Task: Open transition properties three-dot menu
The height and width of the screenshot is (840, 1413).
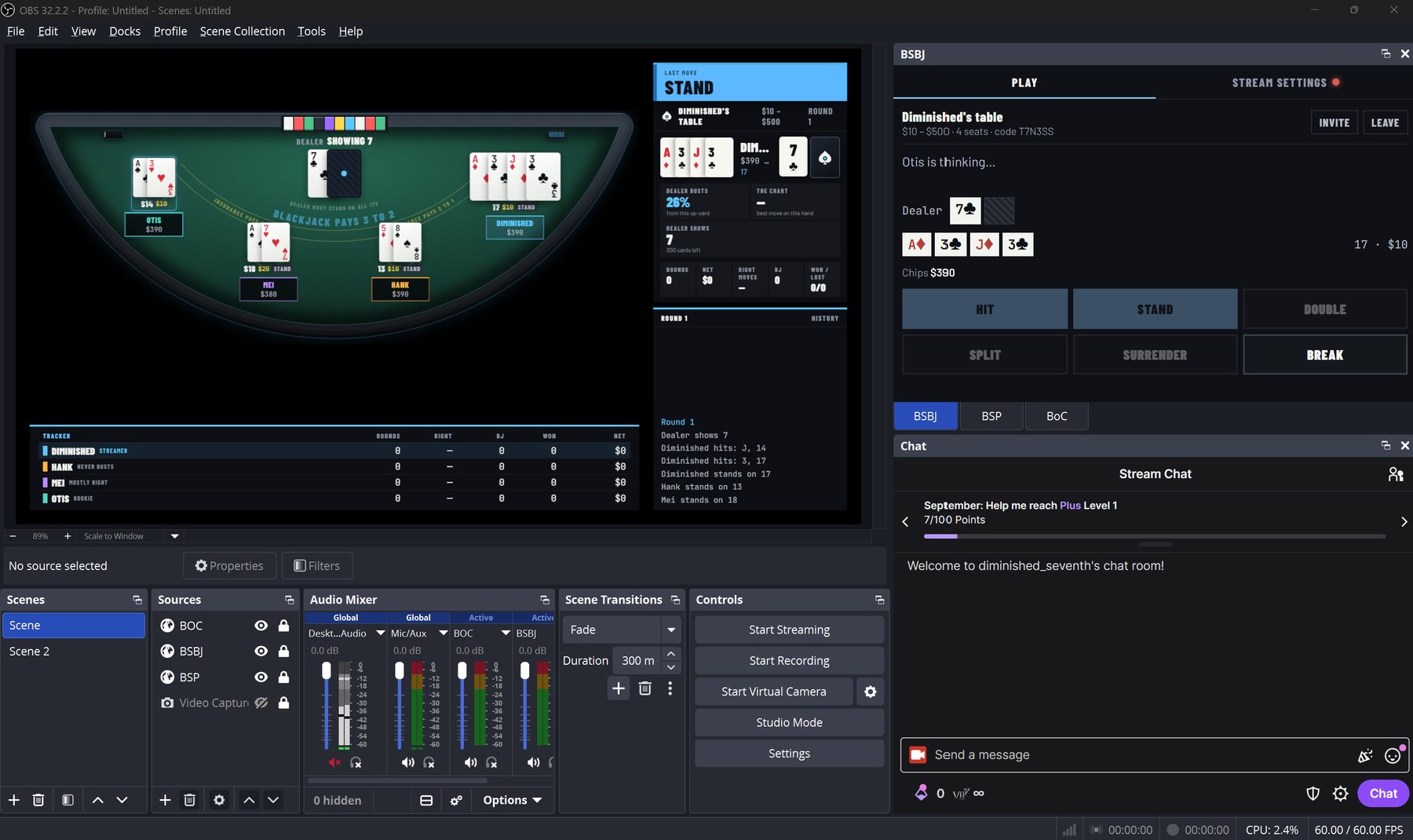Action: click(670, 688)
